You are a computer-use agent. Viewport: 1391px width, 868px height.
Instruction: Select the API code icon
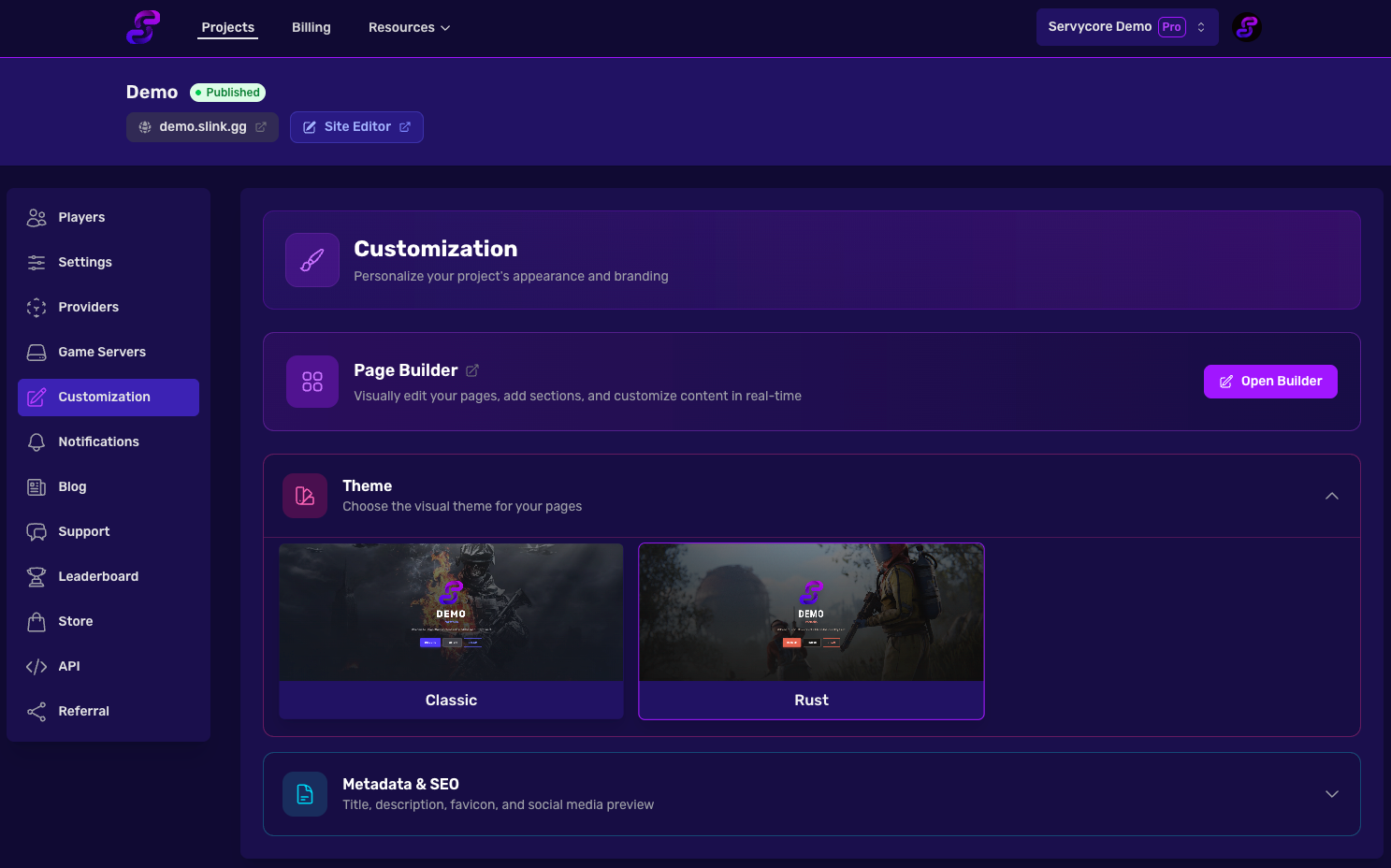pyautogui.click(x=36, y=666)
